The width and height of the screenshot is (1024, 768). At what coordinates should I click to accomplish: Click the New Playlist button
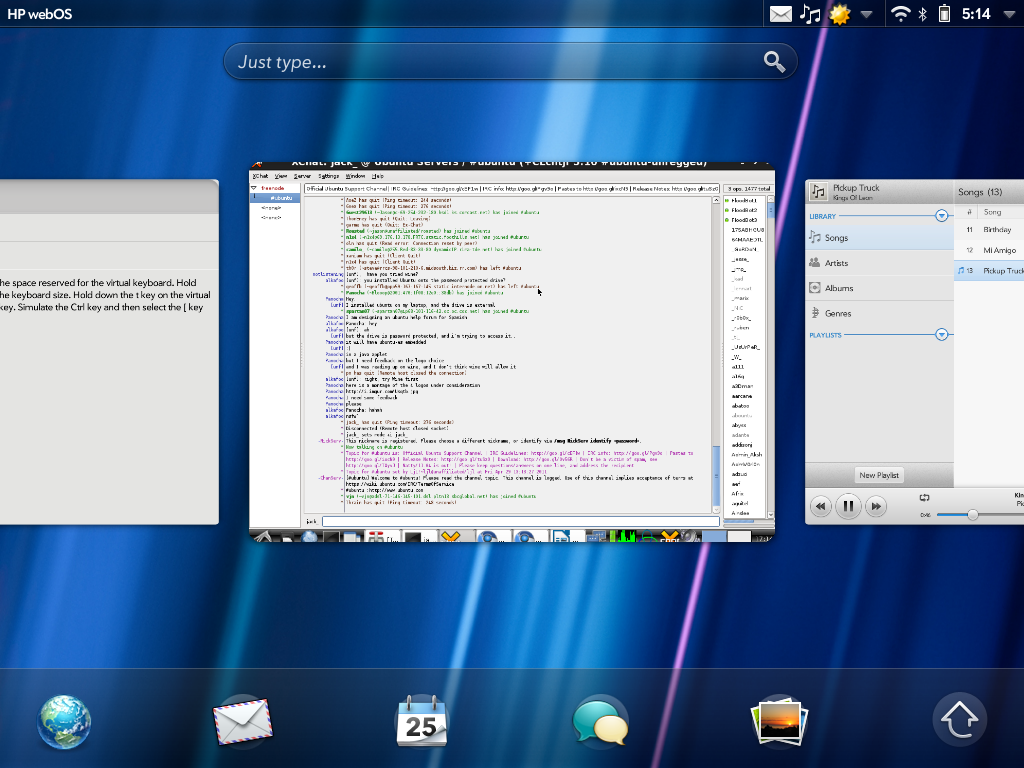tap(879, 475)
